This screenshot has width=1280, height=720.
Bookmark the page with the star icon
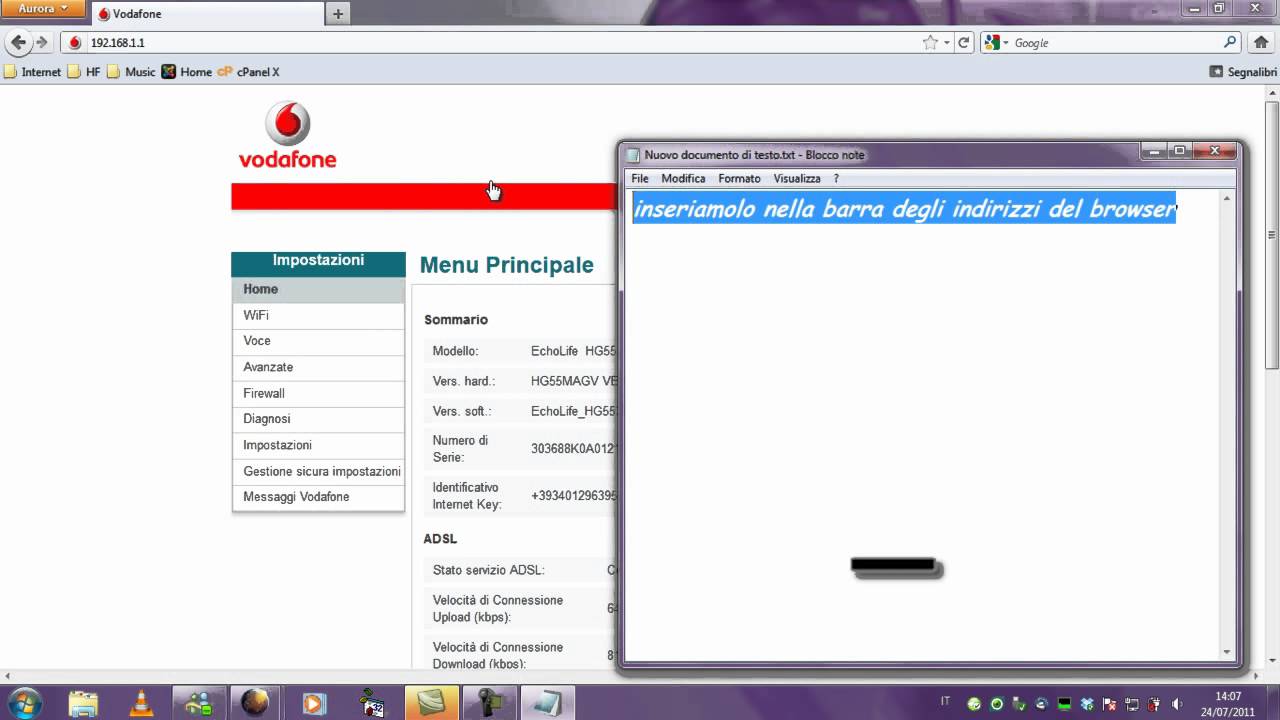tap(930, 42)
